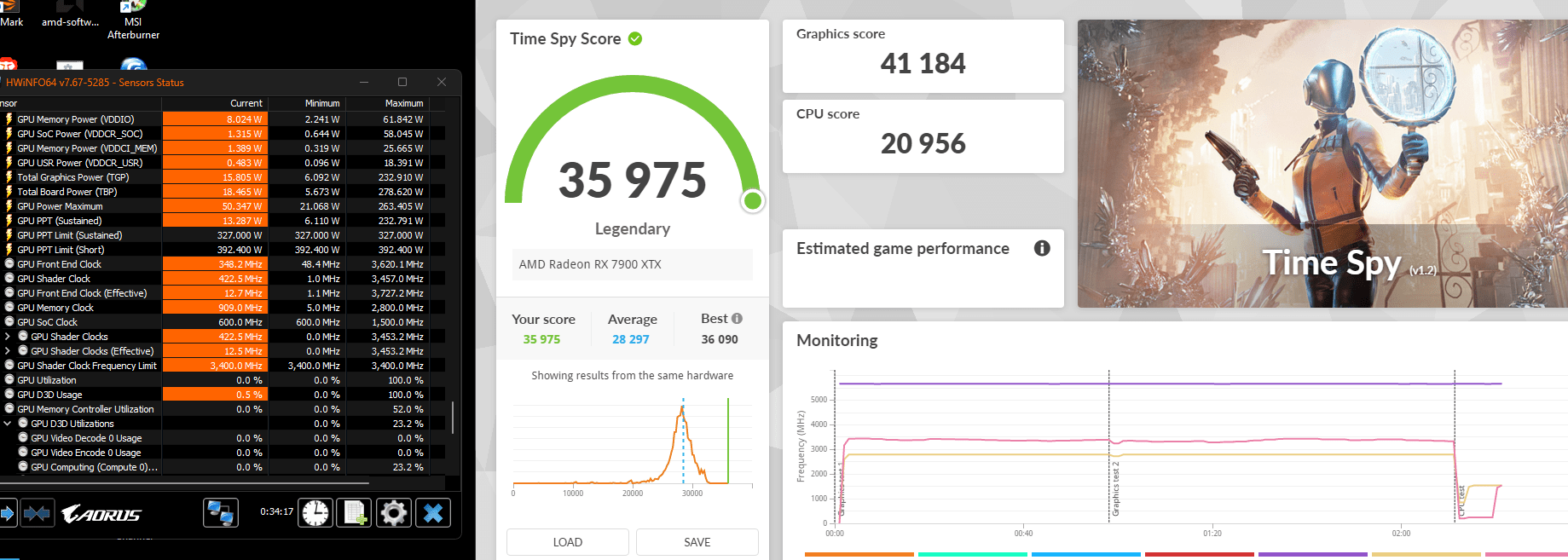The height and width of the screenshot is (560, 1568).
Task: Click the orange legend bar under Monitoring chart
Action: click(859, 555)
